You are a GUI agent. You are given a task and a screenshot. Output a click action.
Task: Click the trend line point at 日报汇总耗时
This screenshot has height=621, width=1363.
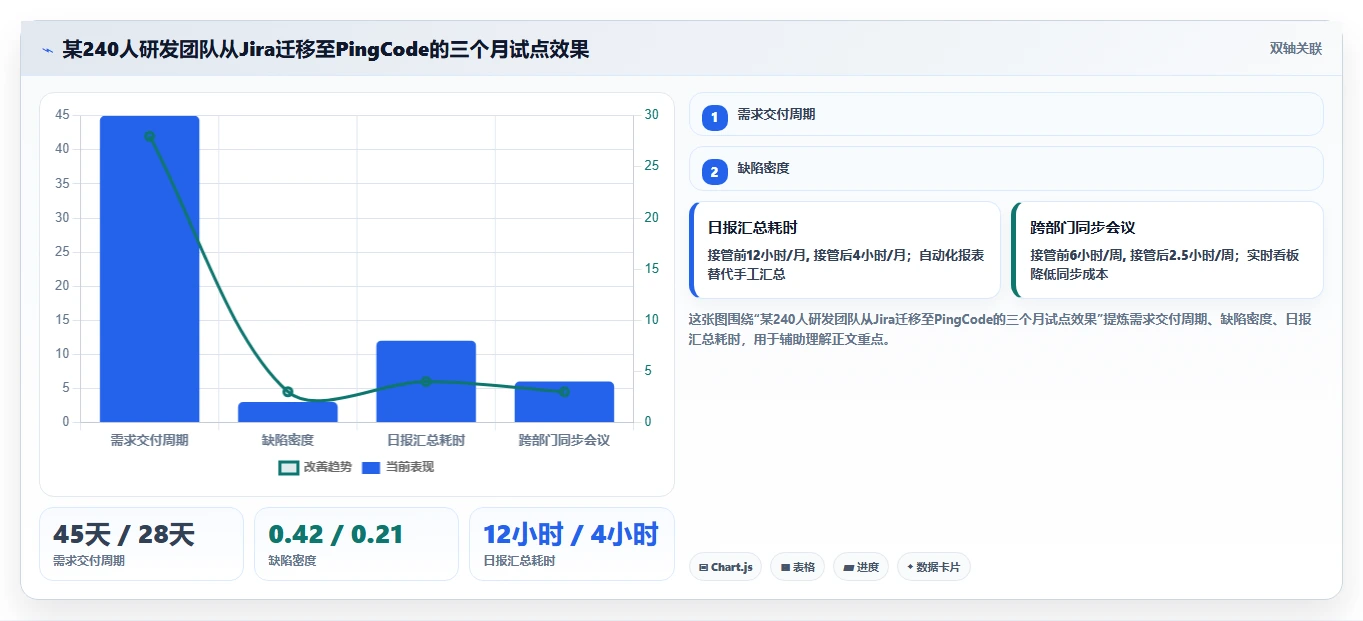[426, 381]
